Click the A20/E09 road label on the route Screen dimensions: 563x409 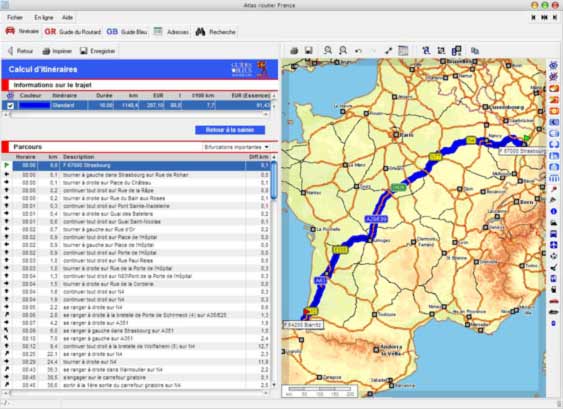tap(376, 219)
